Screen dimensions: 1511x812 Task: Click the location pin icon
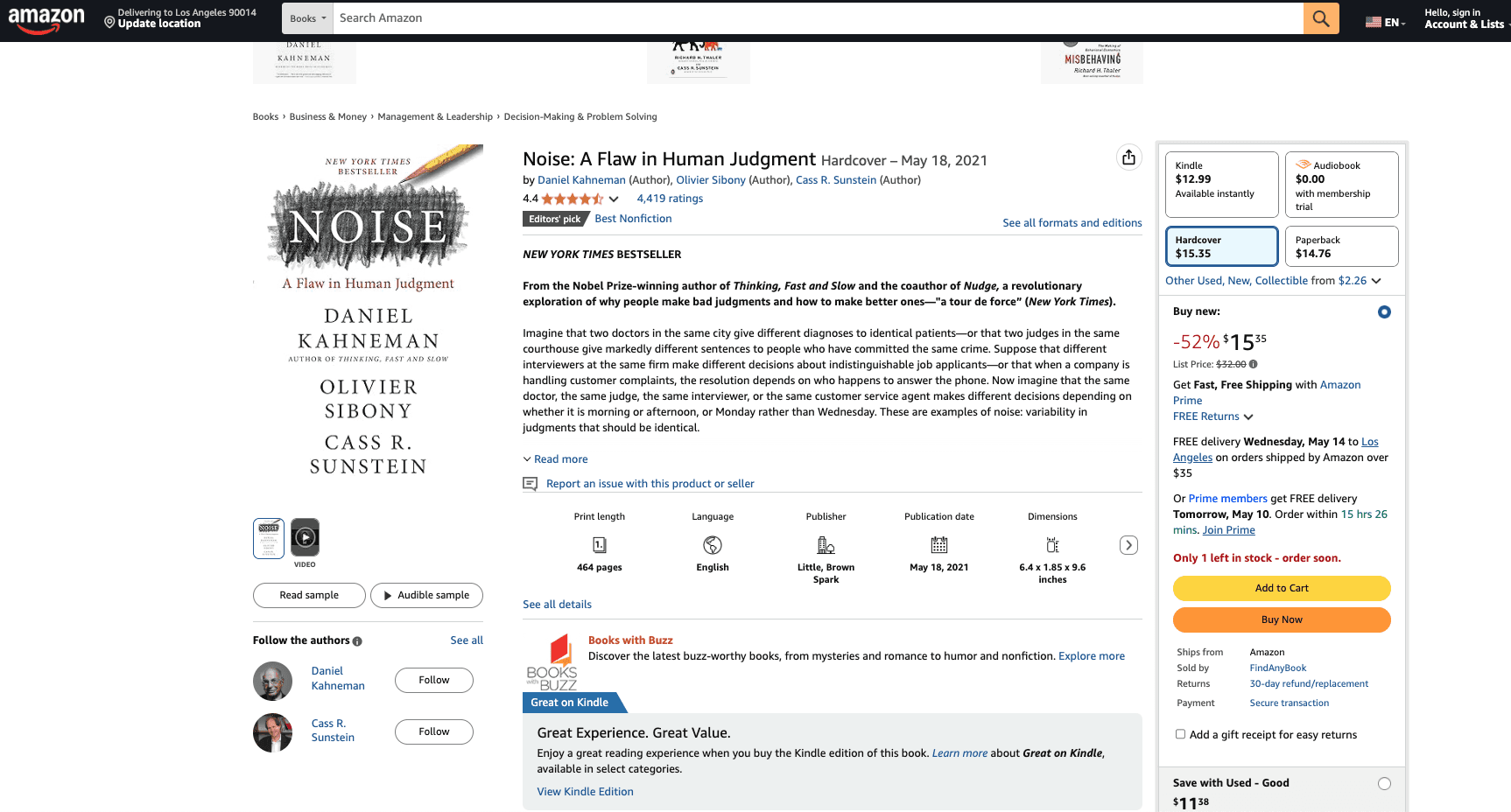click(x=109, y=22)
